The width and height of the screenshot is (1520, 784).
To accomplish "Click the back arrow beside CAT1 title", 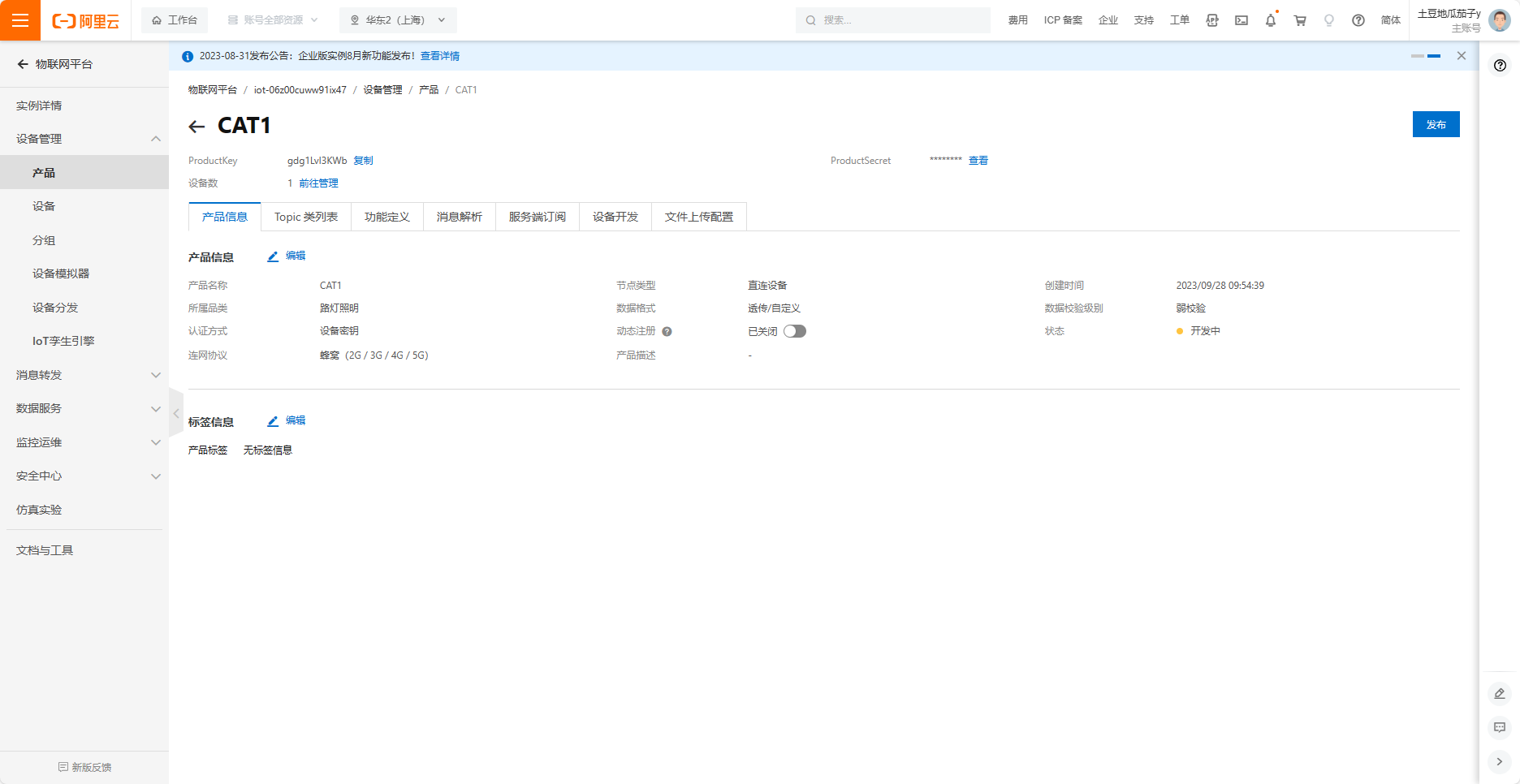I will [196, 127].
